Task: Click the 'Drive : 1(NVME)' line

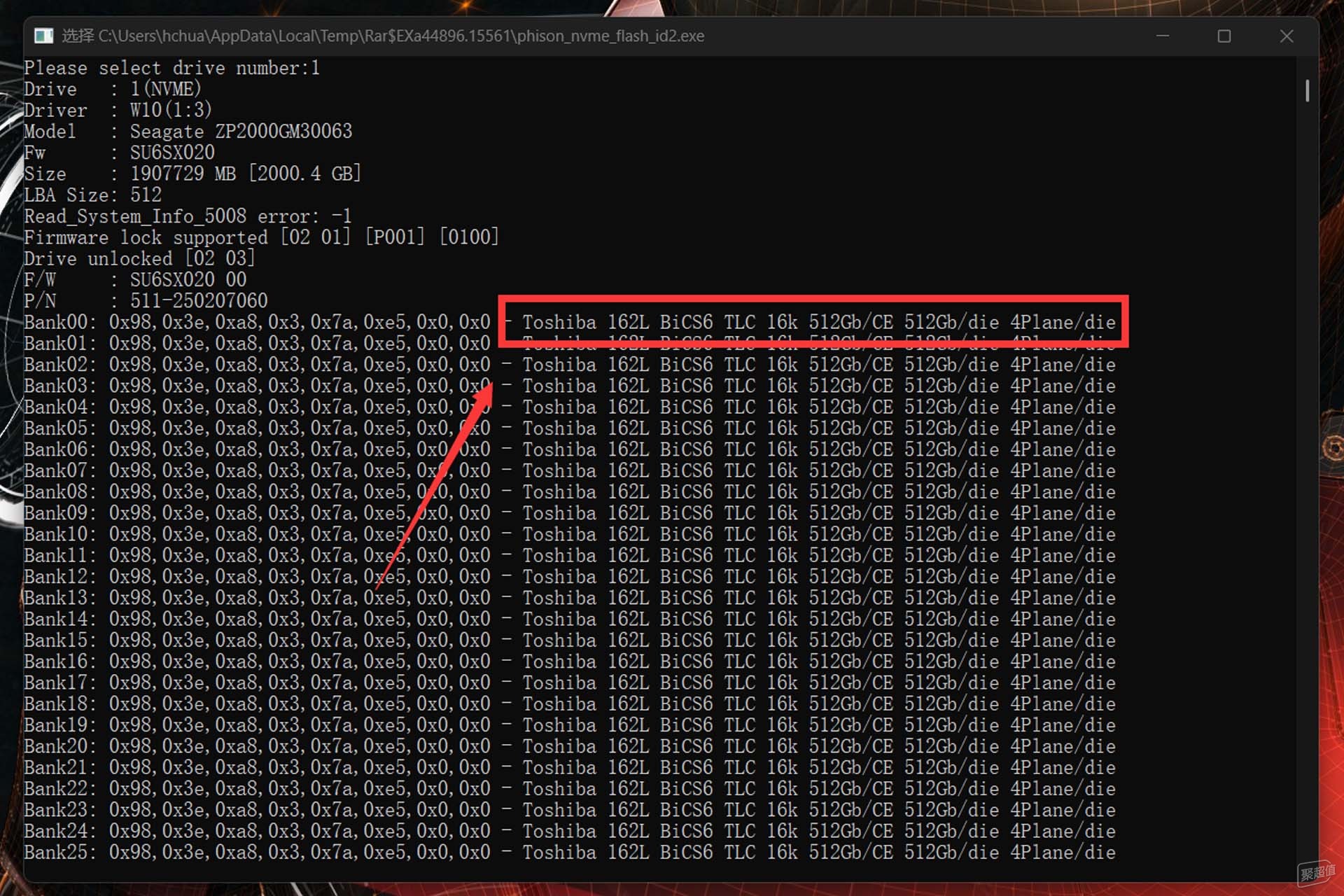Action: 113,89
